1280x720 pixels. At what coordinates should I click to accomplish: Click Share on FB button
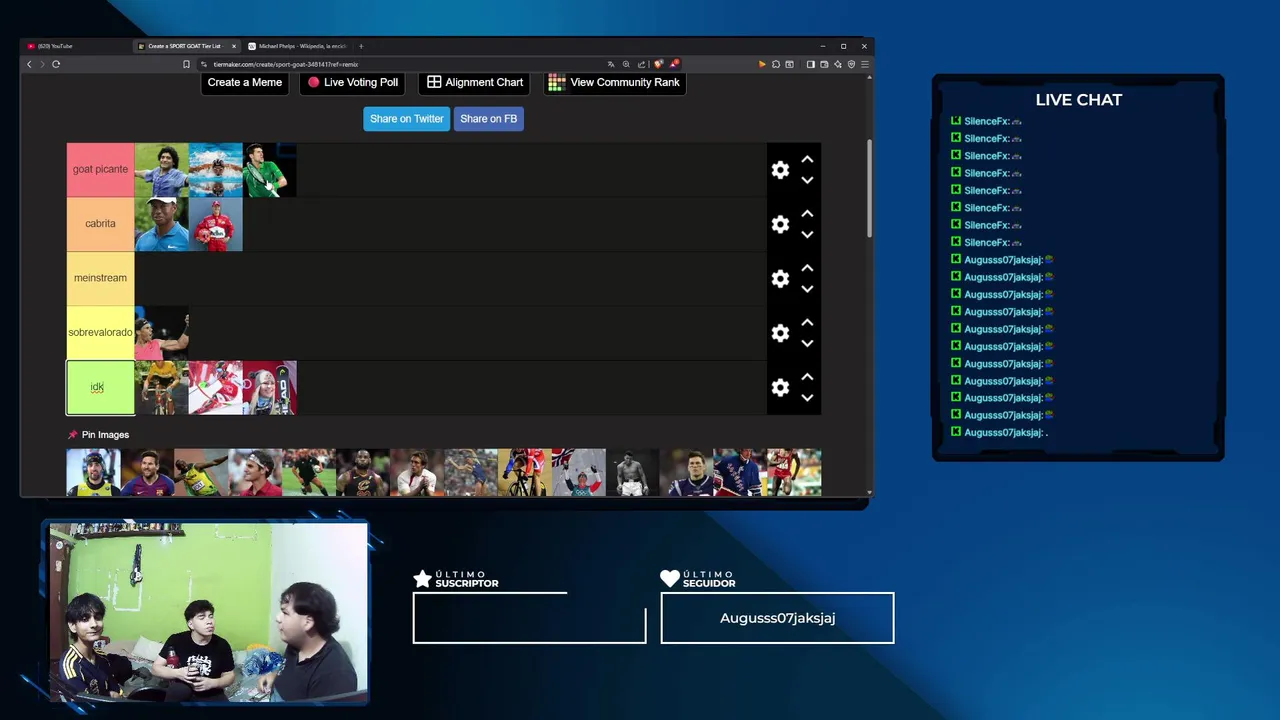tap(489, 119)
